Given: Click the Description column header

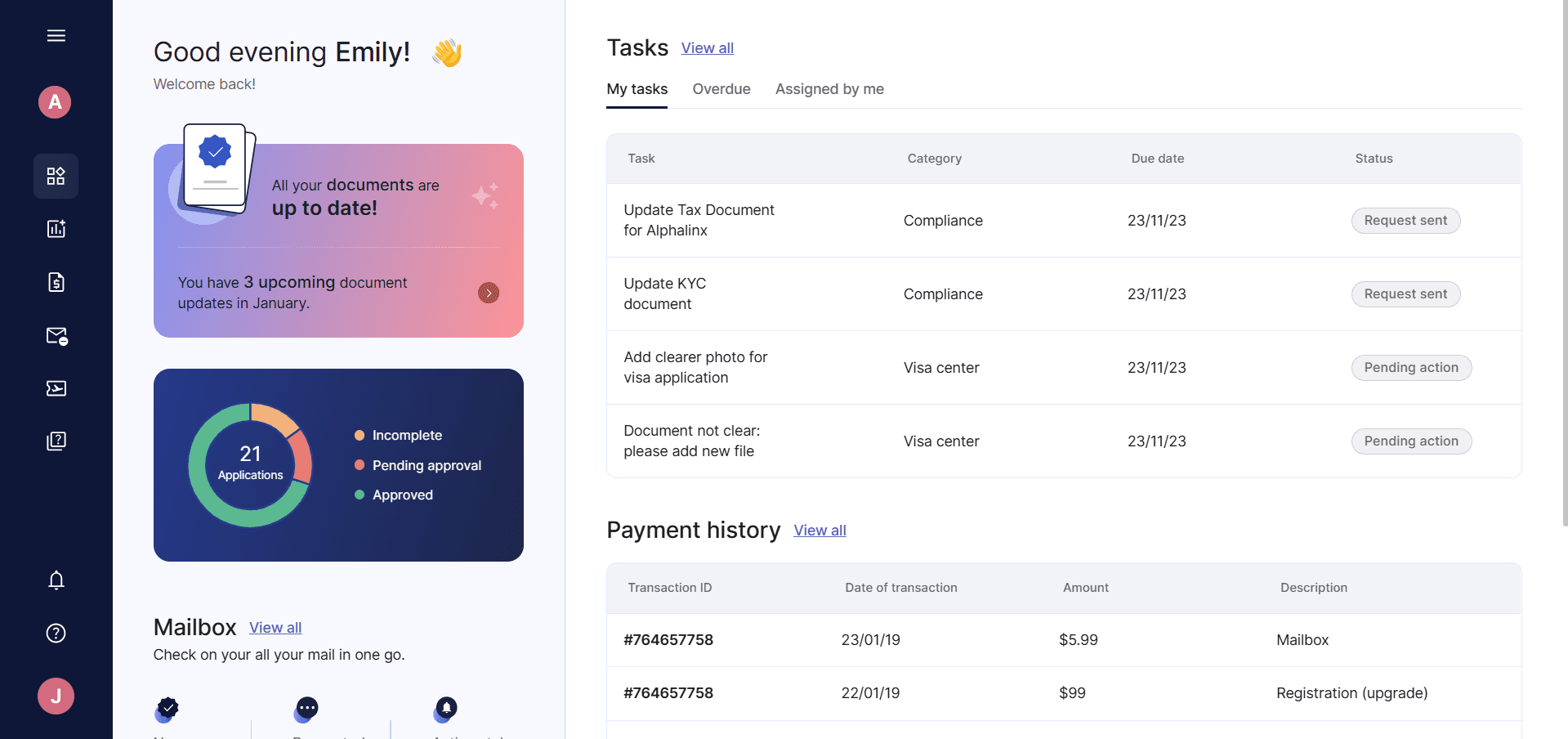Looking at the screenshot, I should [1313, 588].
